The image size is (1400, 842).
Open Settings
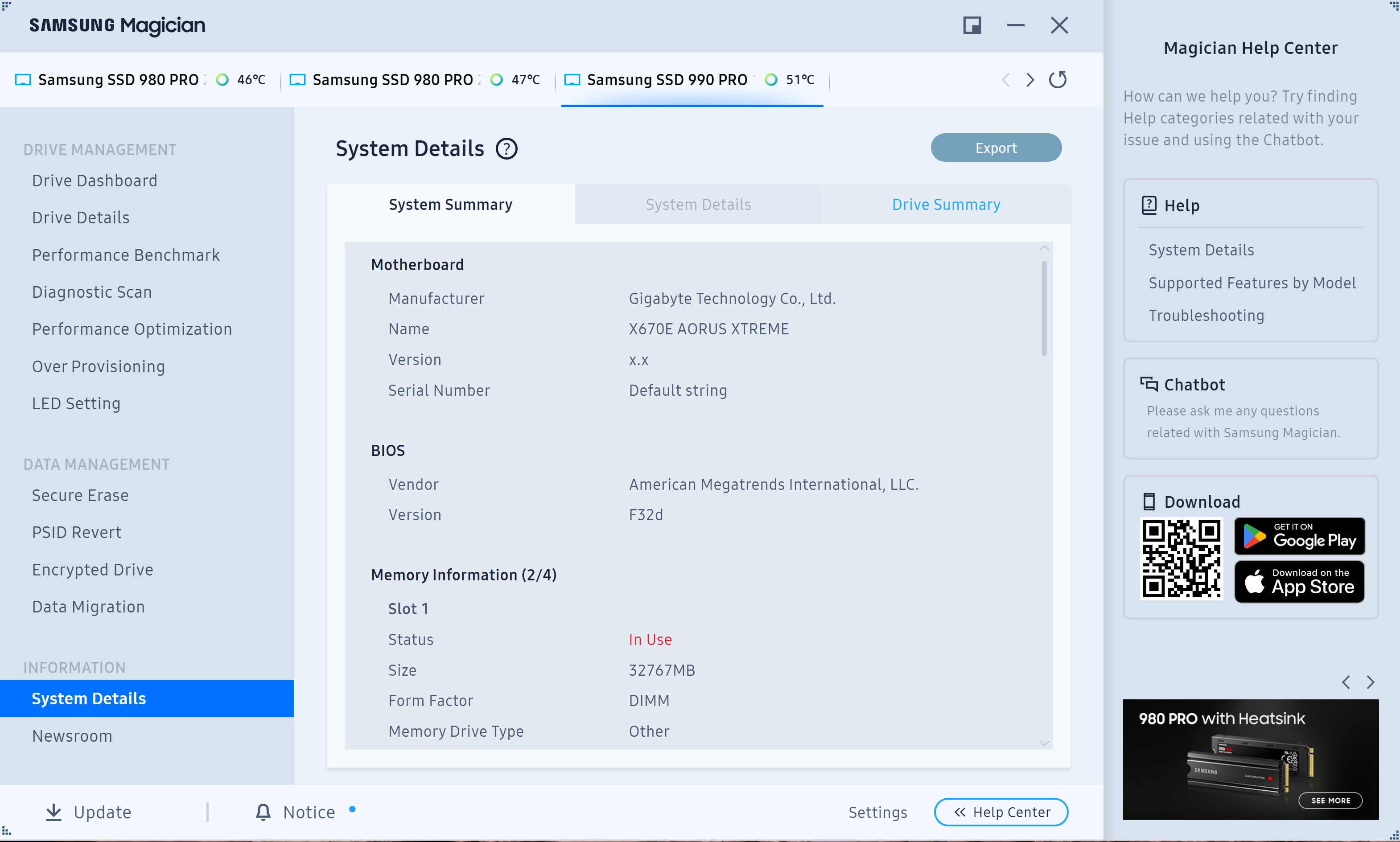(x=878, y=813)
